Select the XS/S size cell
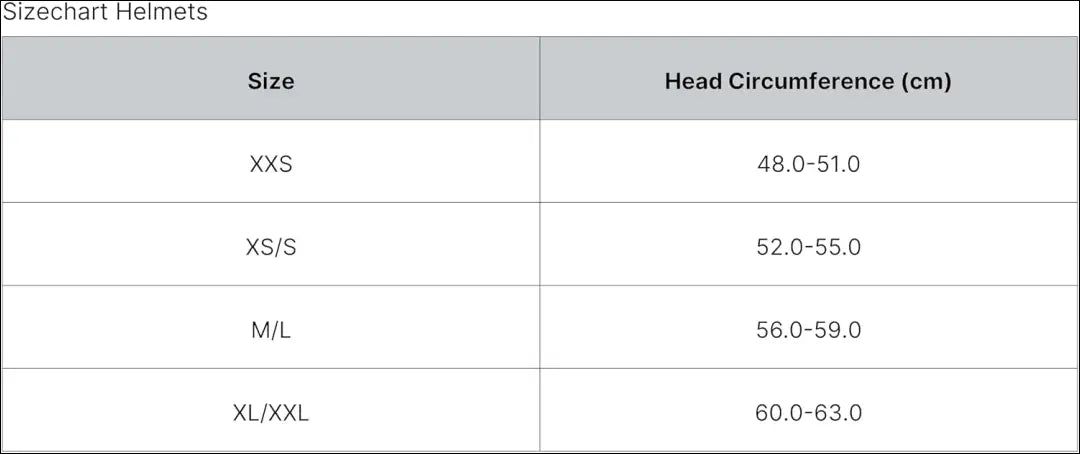The image size is (1080, 454). click(x=271, y=247)
